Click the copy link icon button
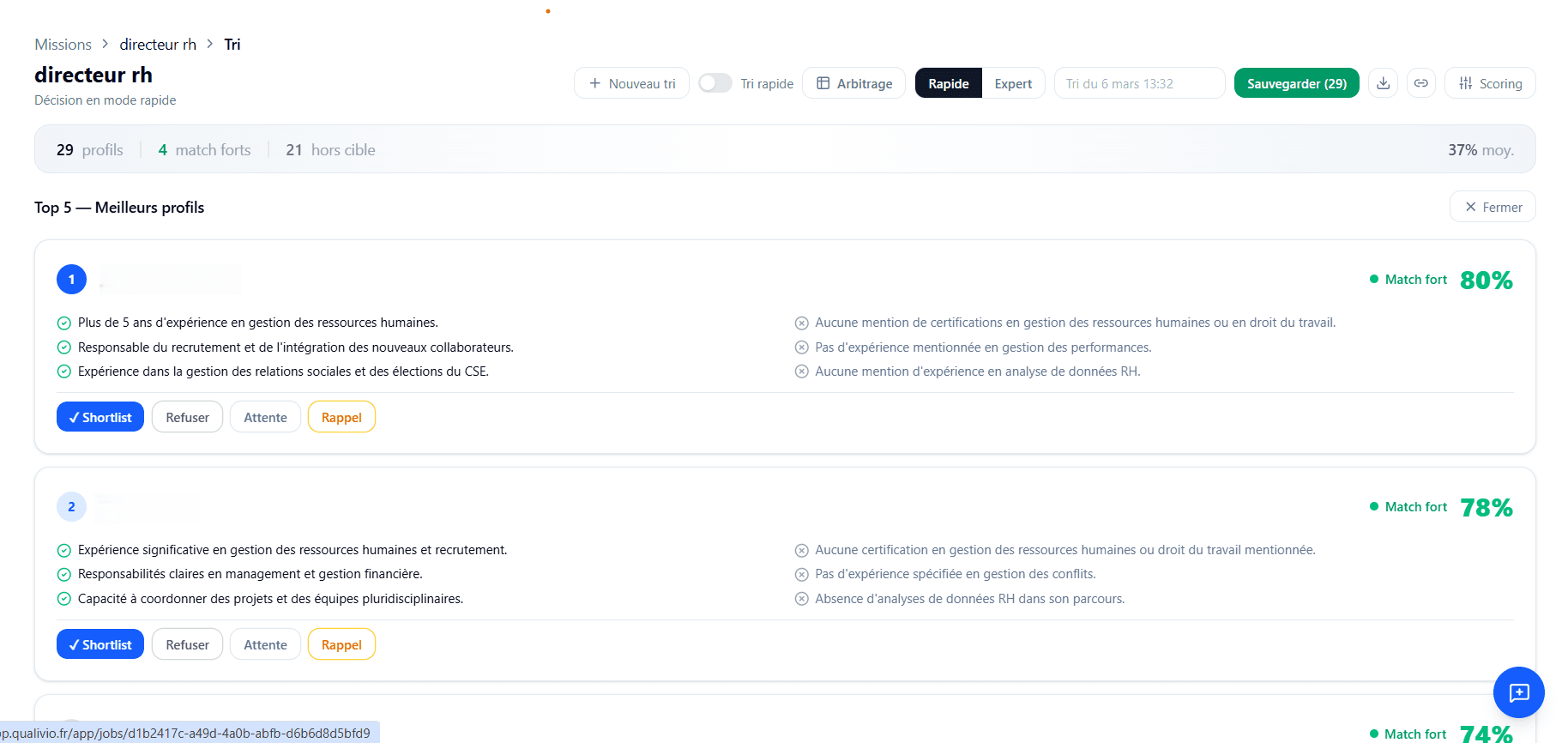The image size is (1568, 743). (1420, 83)
